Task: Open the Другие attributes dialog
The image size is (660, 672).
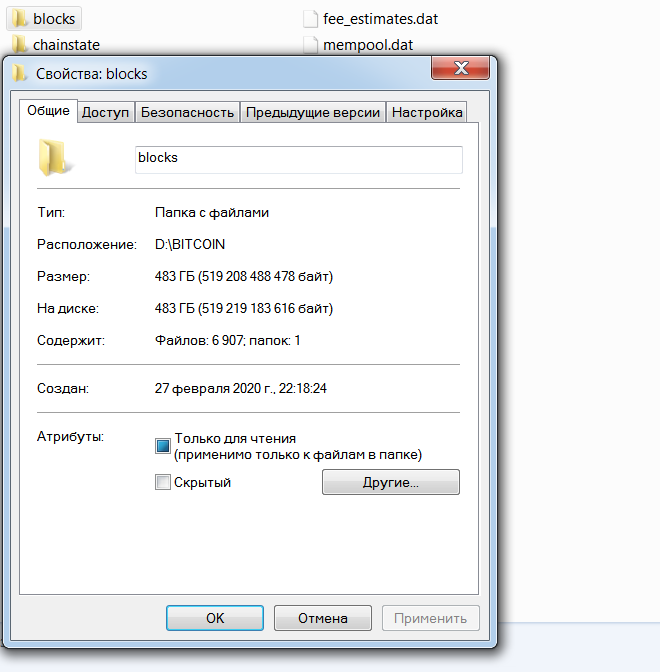Action: pyautogui.click(x=391, y=482)
